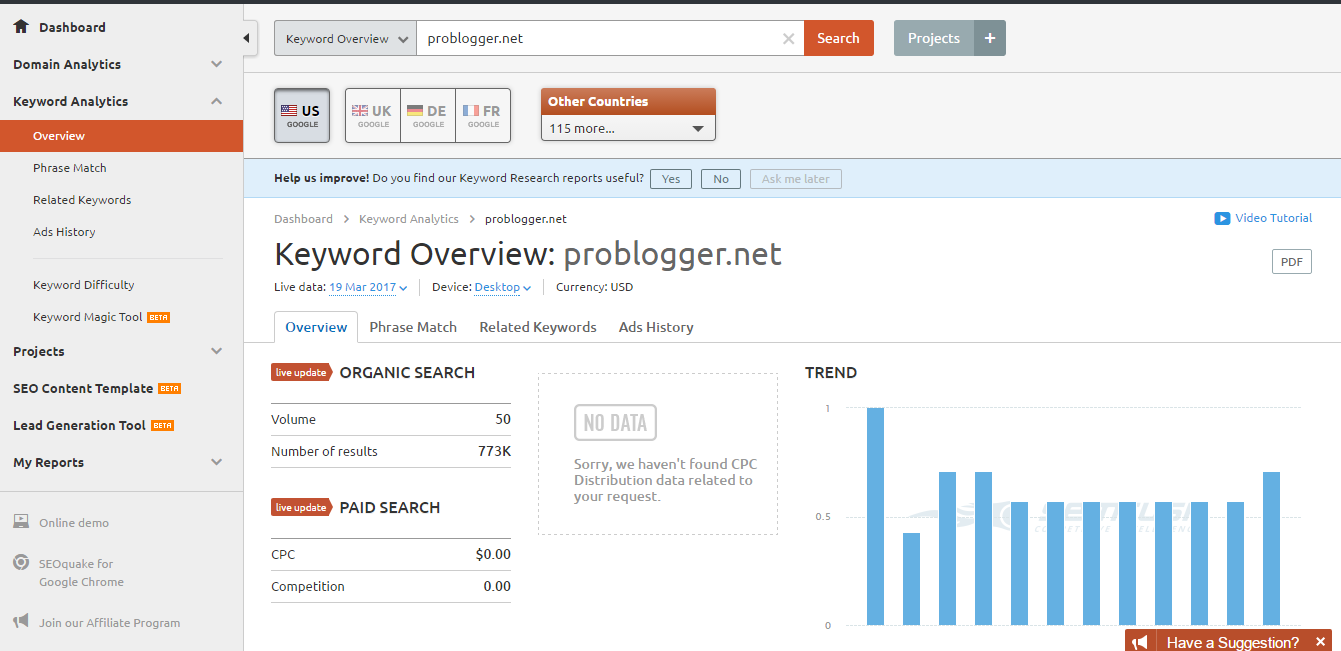Click the Projects button in the top bar
Screen dimensions: 1341x651
[x=934, y=38]
